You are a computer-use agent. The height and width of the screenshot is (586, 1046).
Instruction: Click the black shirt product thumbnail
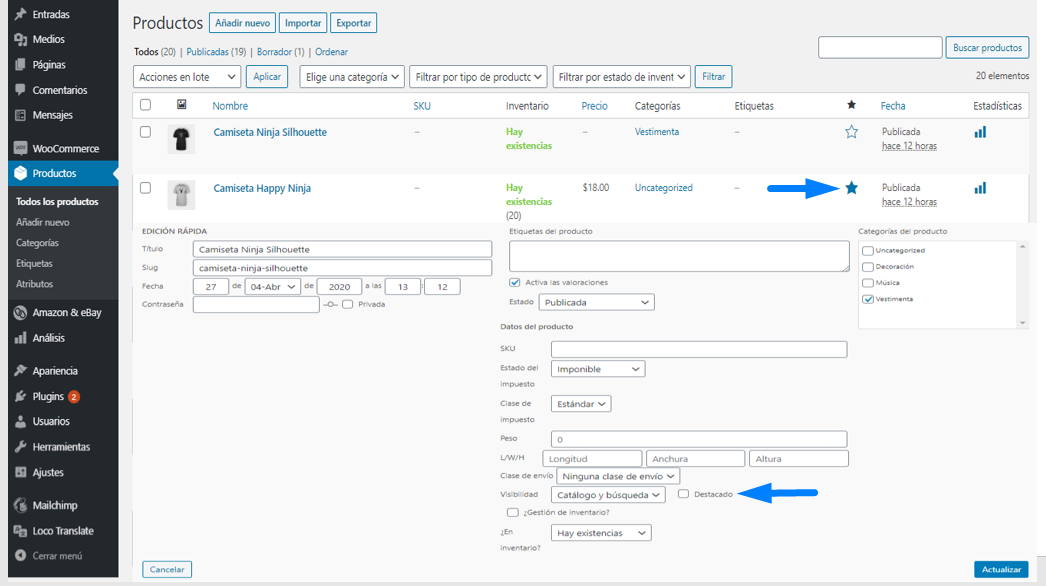(x=181, y=139)
